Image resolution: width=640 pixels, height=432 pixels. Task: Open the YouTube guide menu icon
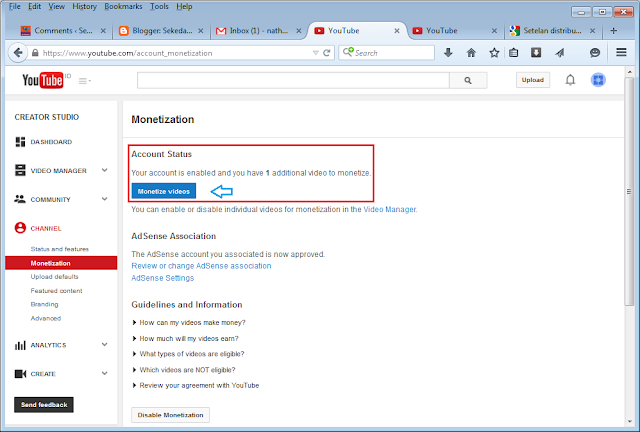tap(84, 81)
